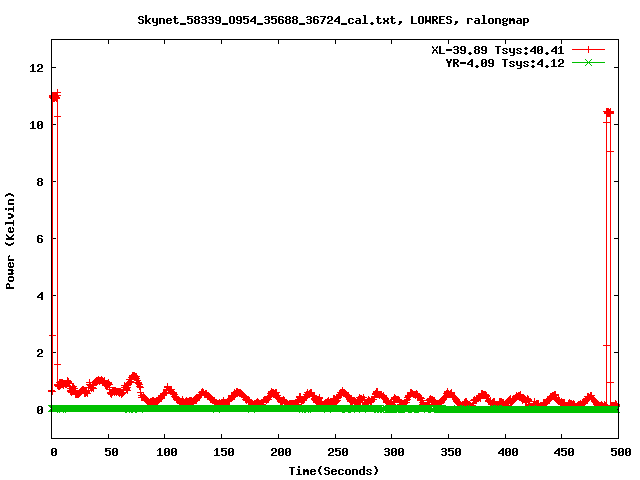Click x-axis tick label 200
The image size is (640, 480).
280,452
